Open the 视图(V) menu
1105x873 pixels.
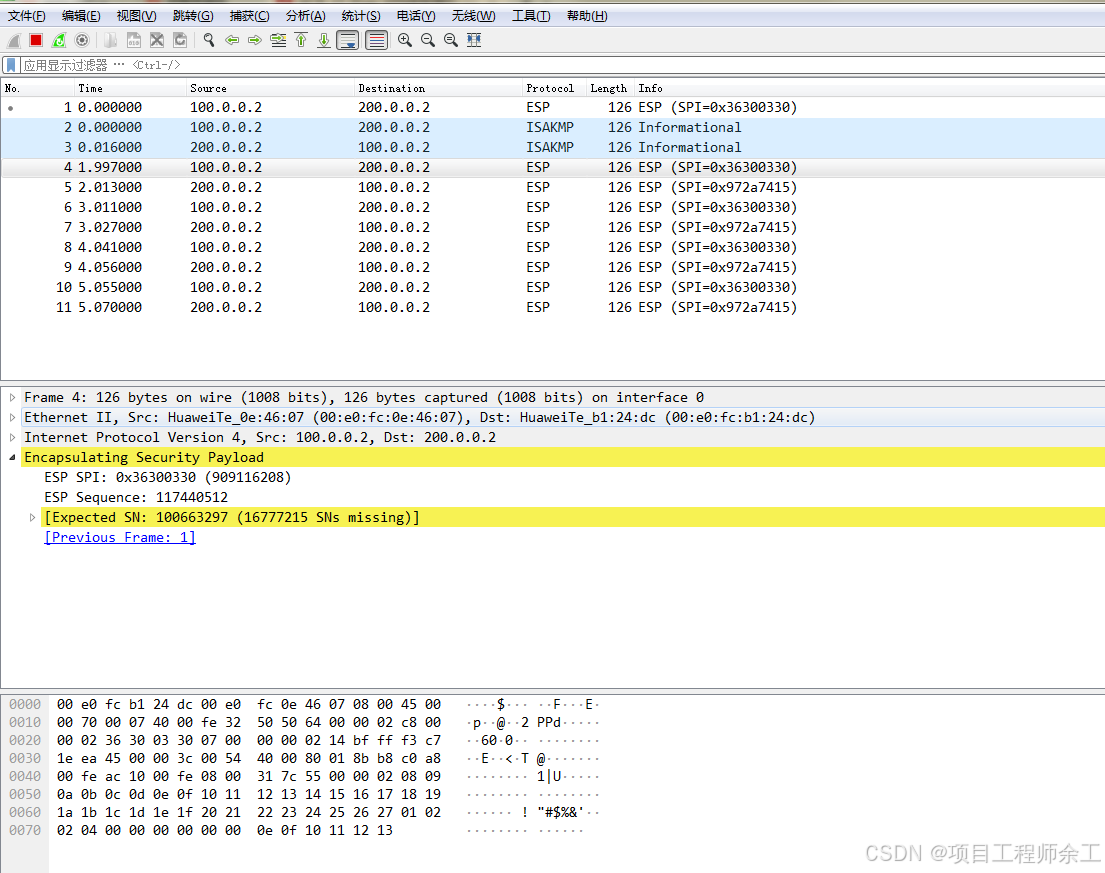137,16
